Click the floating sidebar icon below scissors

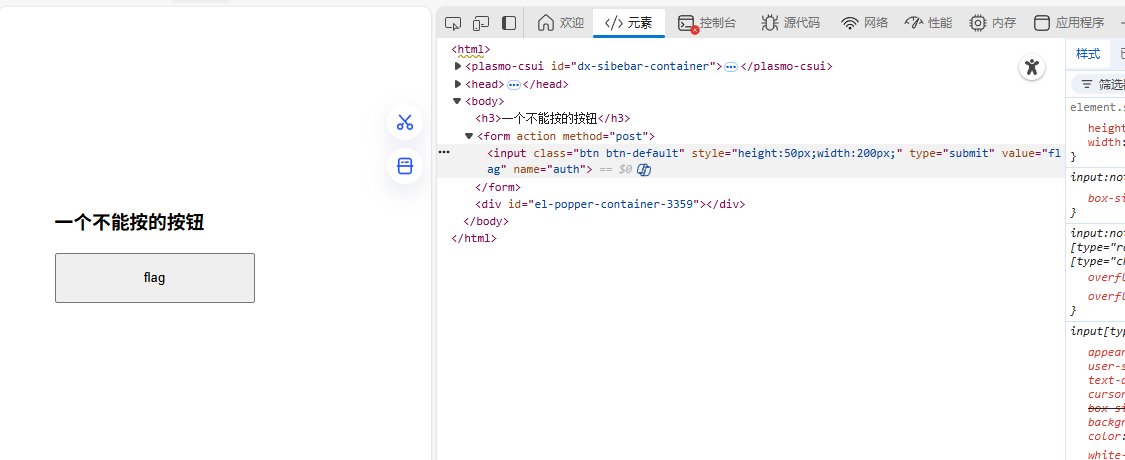click(405, 166)
